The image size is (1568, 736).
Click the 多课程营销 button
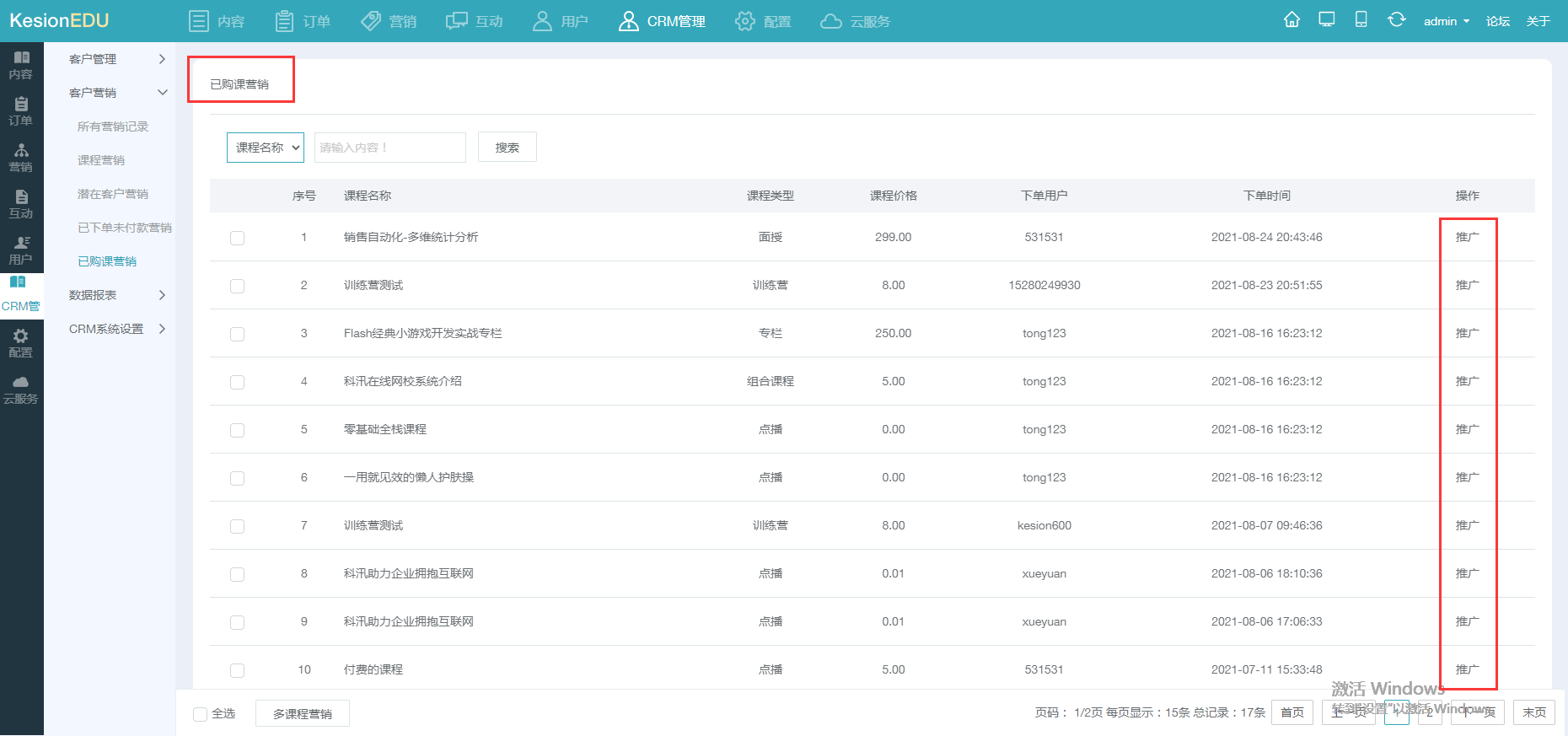pyautogui.click(x=303, y=714)
